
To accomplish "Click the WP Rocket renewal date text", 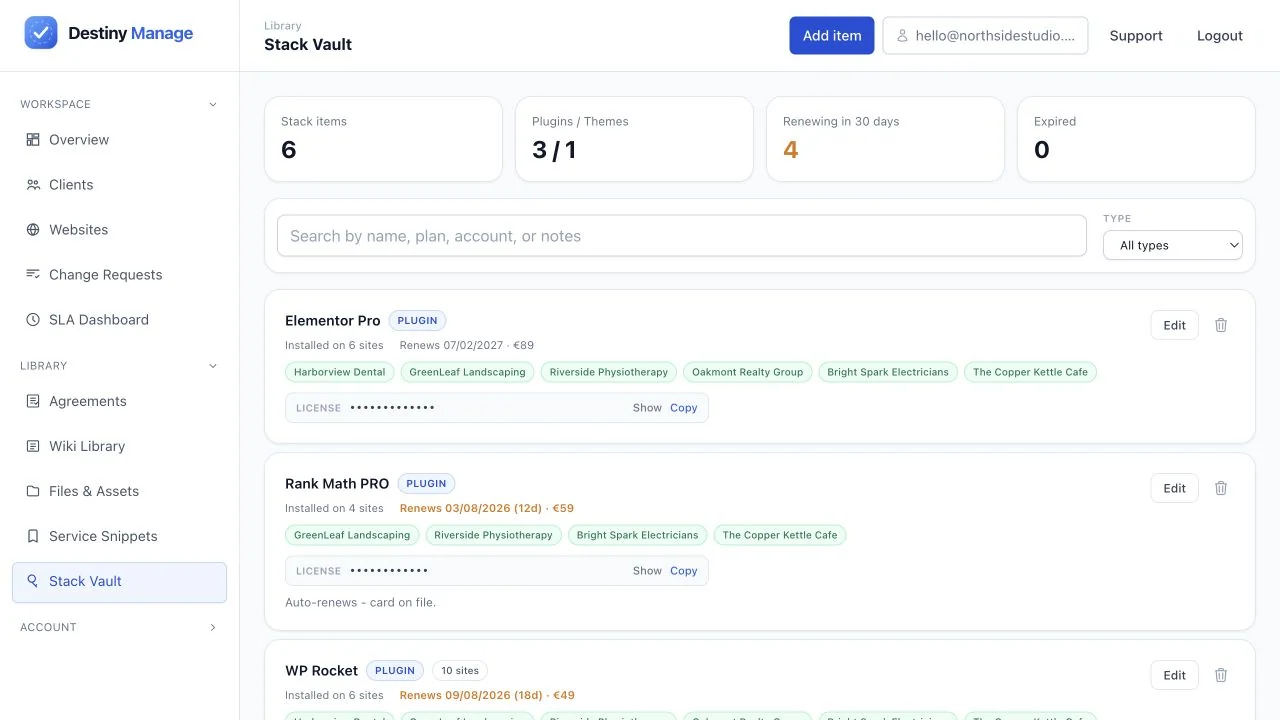I will tap(487, 695).
